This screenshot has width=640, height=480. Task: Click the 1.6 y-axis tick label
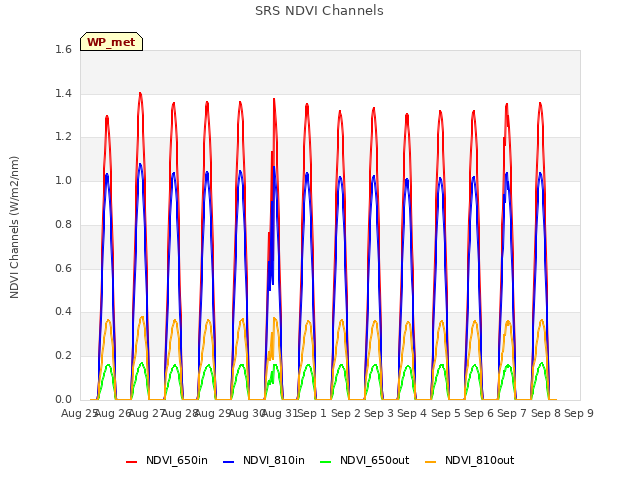coord(63,49)
